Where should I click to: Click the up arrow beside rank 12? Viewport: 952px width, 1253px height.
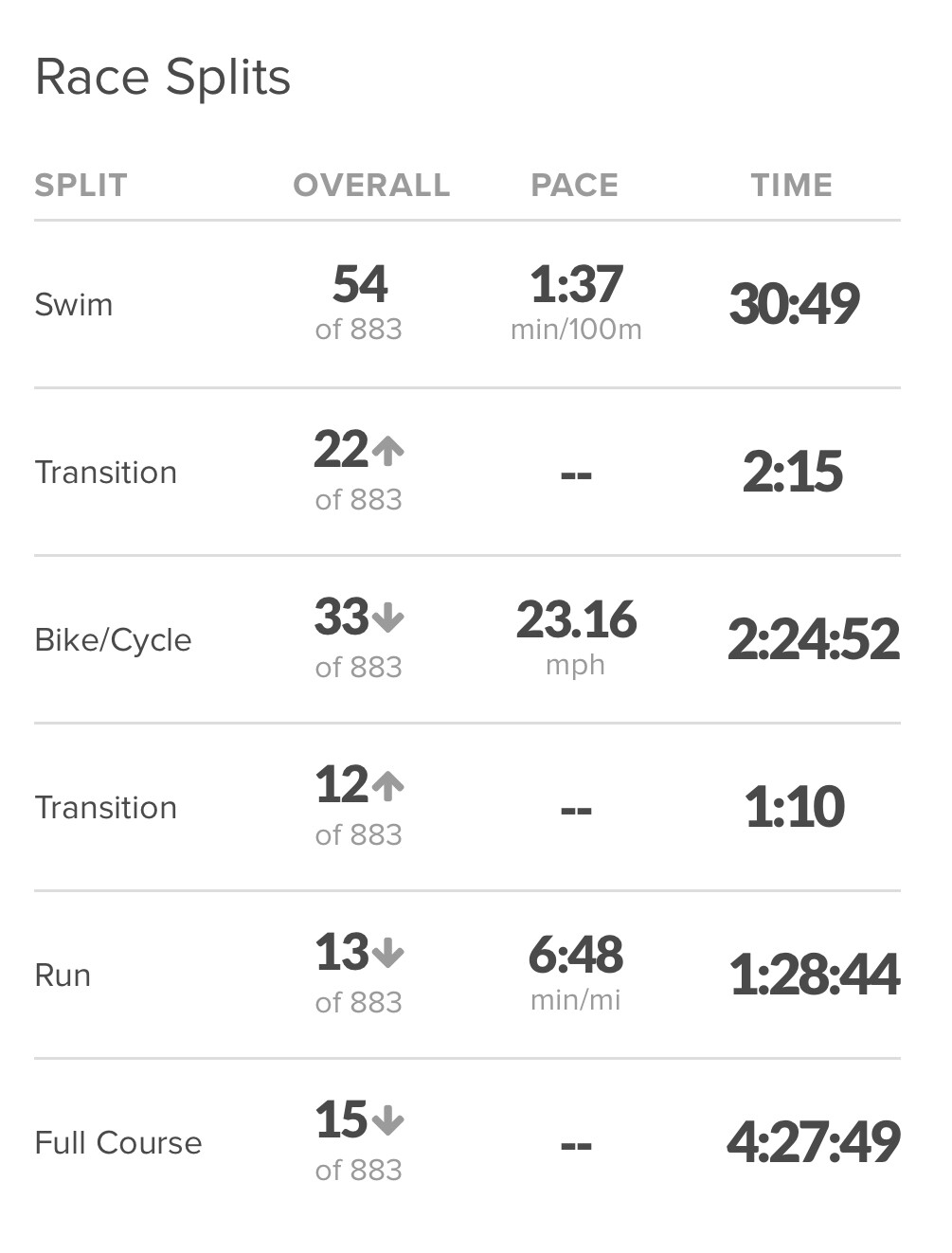click(x=387, y=786)
